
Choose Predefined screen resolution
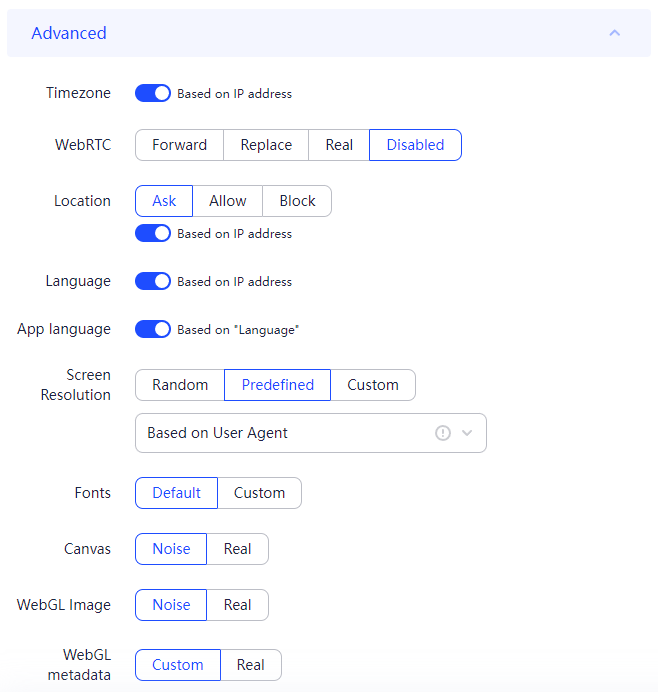point(278,385)
